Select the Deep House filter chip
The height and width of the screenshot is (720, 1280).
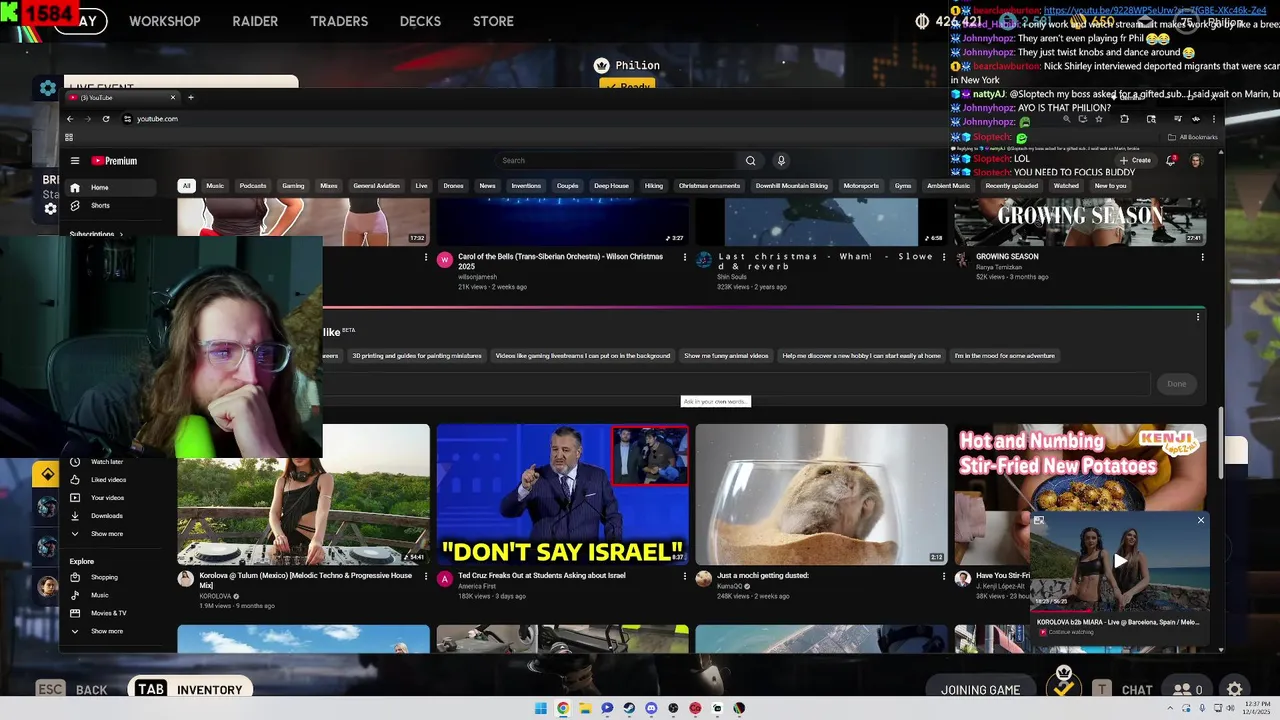(611, 186)
